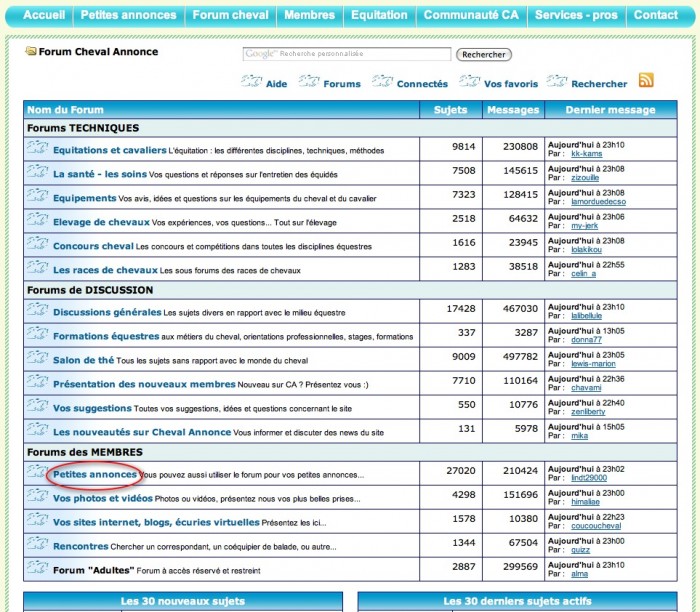Viewport: 700px width, 612px height.
Task: Click the Rechercher search button
Action: [483, 54]
